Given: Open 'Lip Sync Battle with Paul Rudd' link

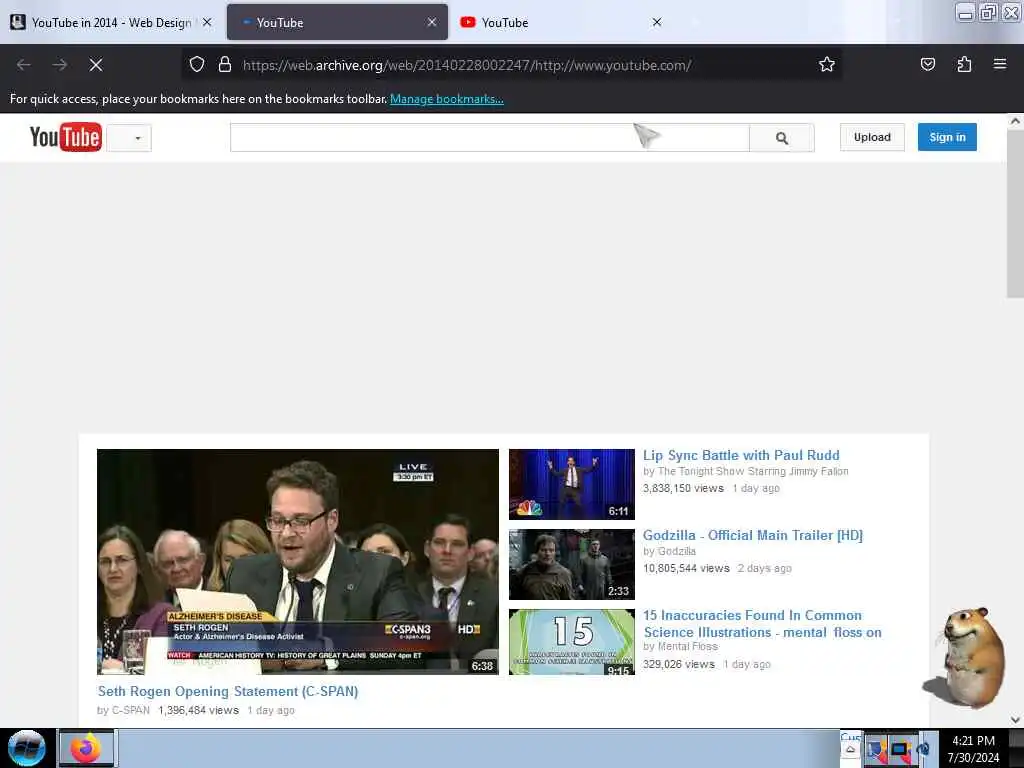Looking at the screenshot, I should click(741, 456).
